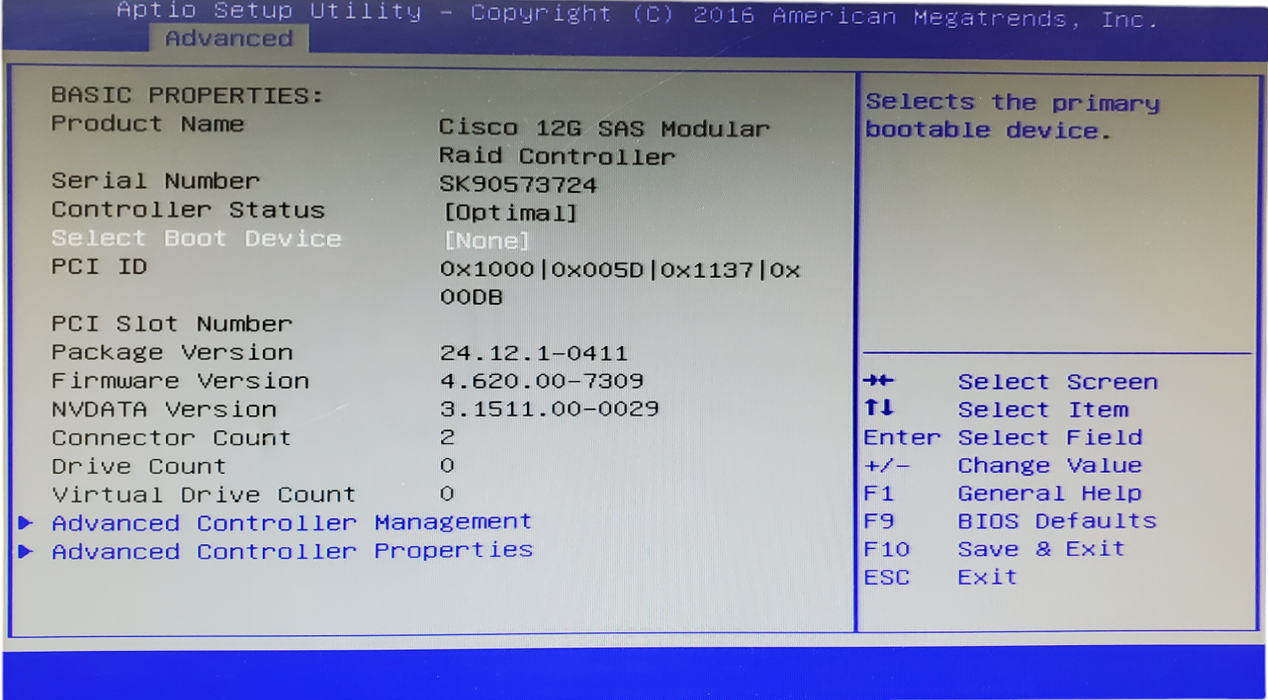Click the Serial Number label
Screen dimensions: 1268x700
156,181
